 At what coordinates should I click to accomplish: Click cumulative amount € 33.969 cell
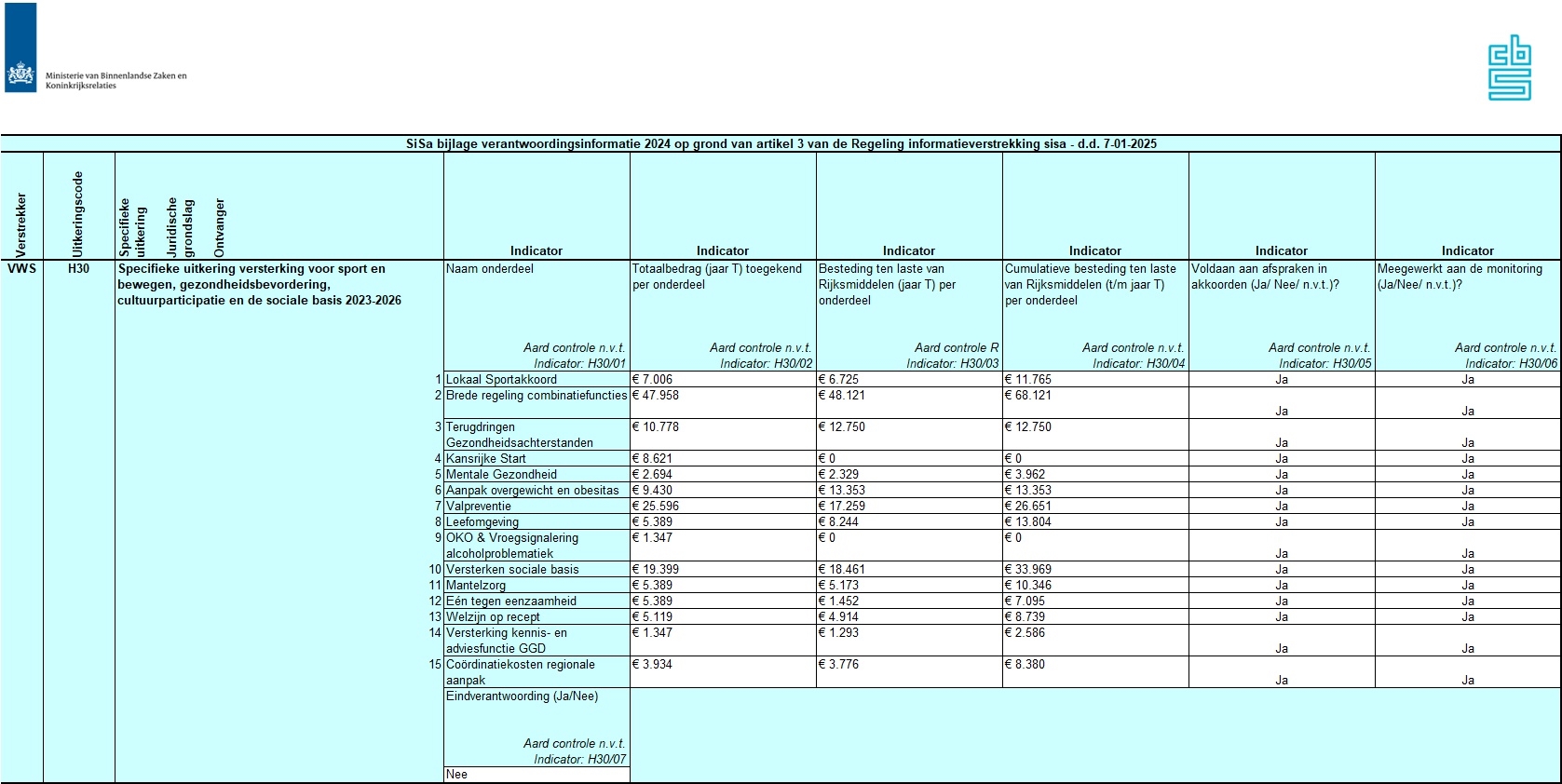tap(1094, 570)
